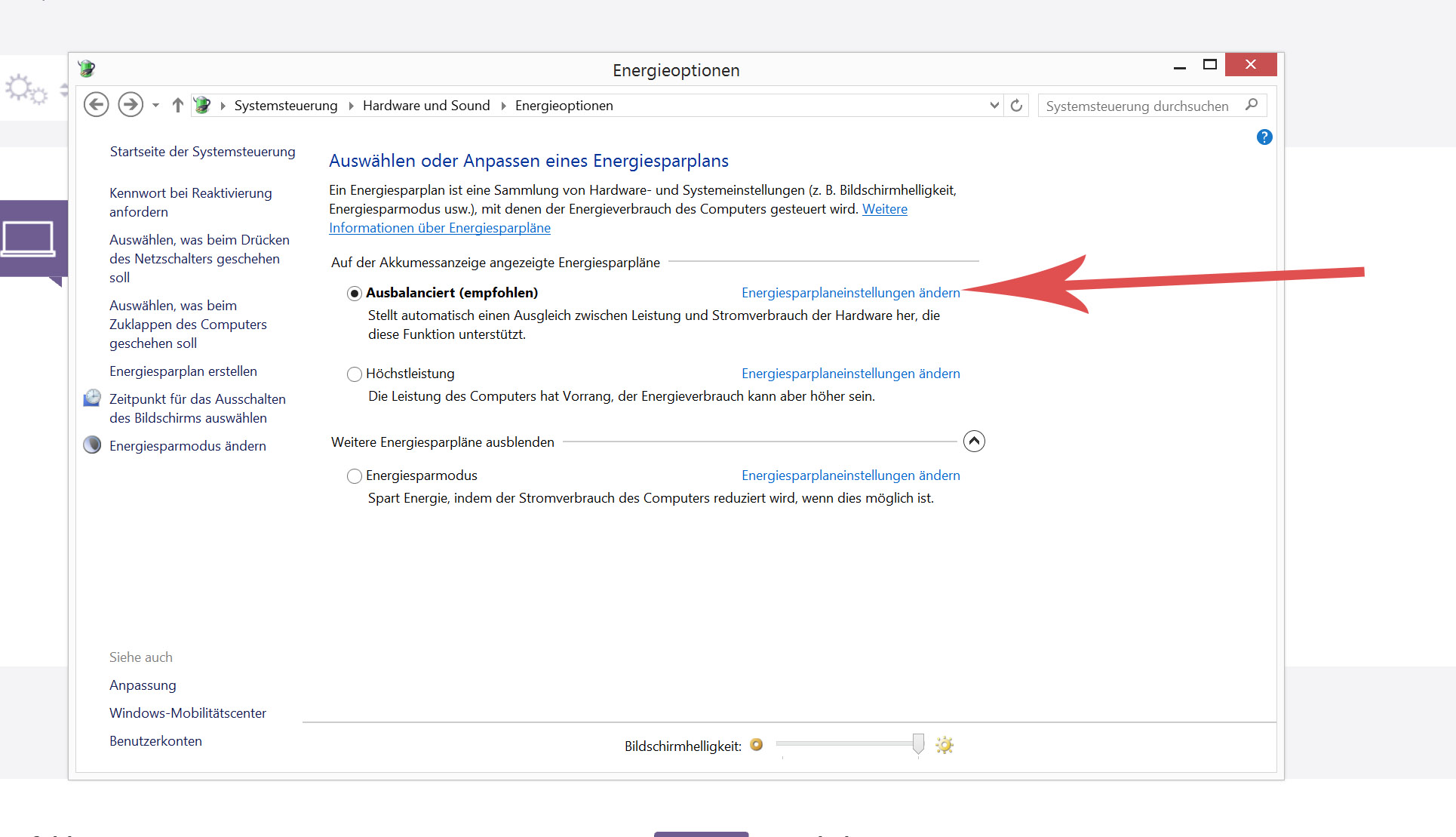Open Kennwort bei Reaktivierung anfordern
The image size is (1456, 837).
pos(191,202)
